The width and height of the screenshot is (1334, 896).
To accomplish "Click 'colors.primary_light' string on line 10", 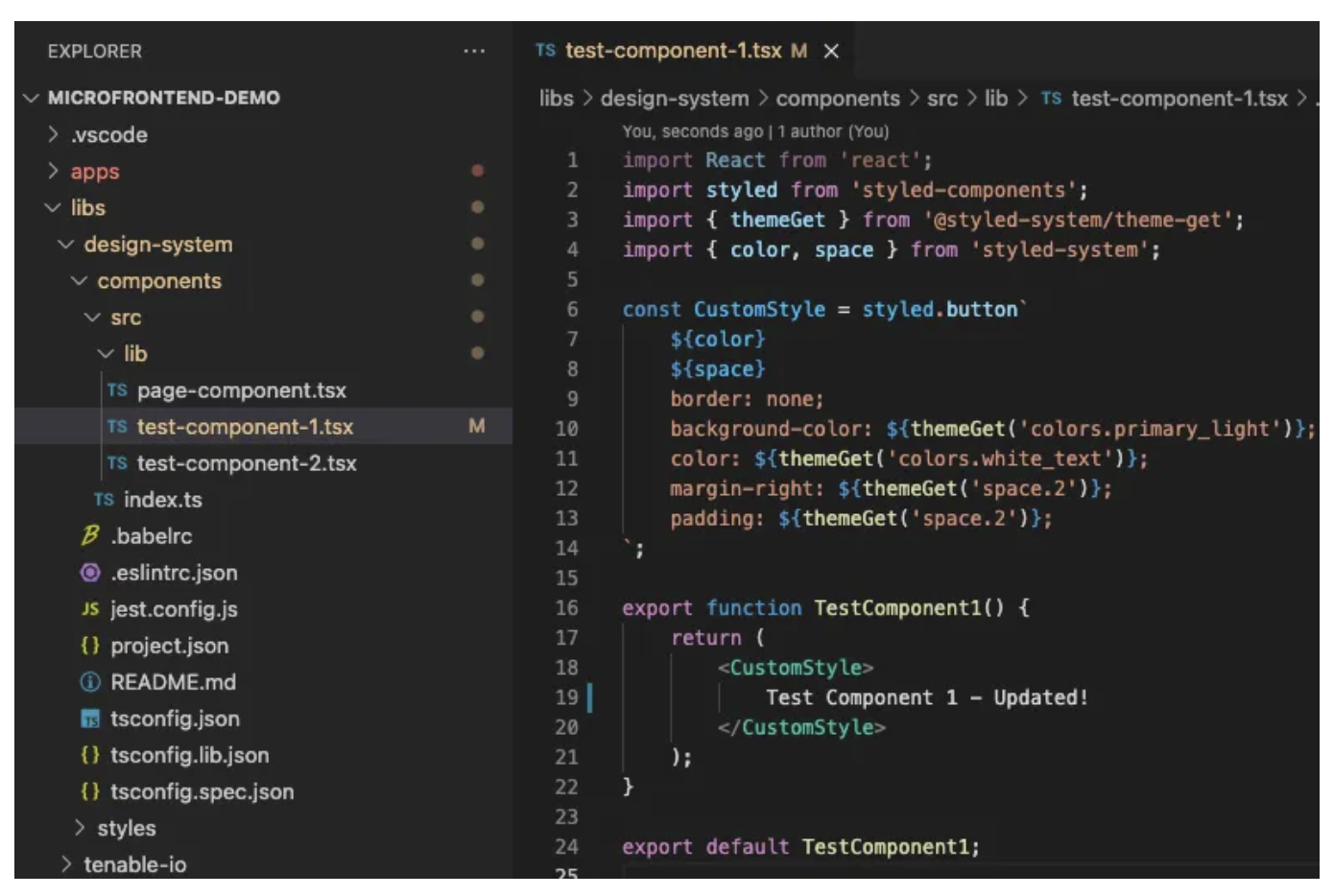I will click(1149, 429).
